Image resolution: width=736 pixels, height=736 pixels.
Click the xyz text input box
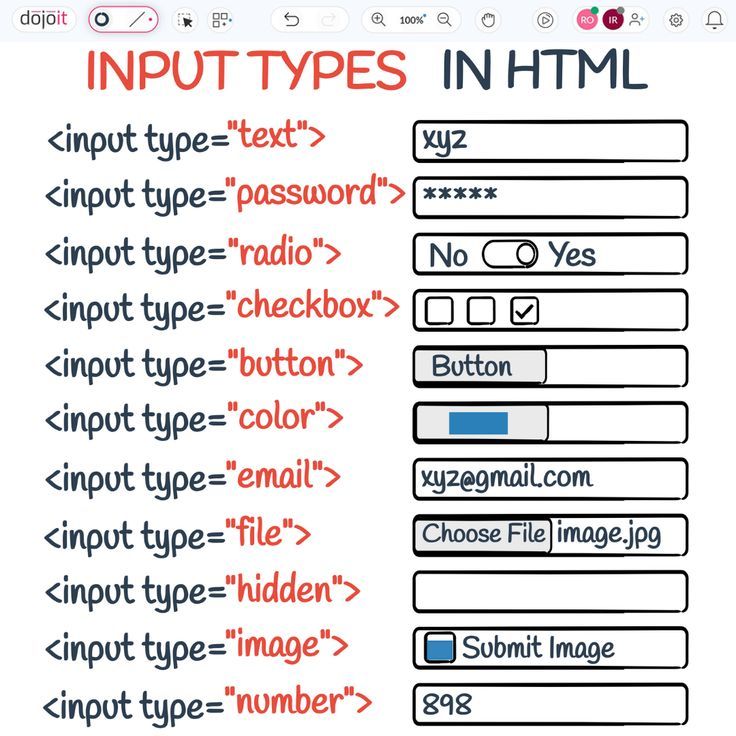pyautogui.click(x=550, y=141)
